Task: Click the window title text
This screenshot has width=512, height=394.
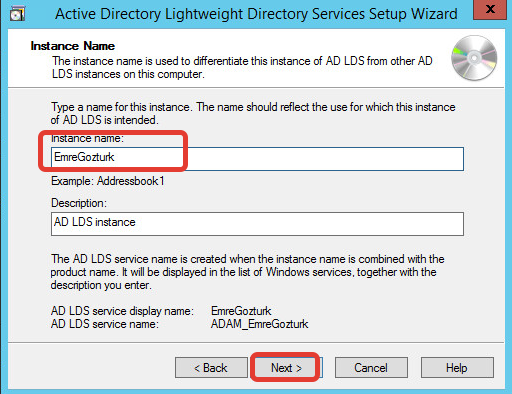Action: coord(256,14)
